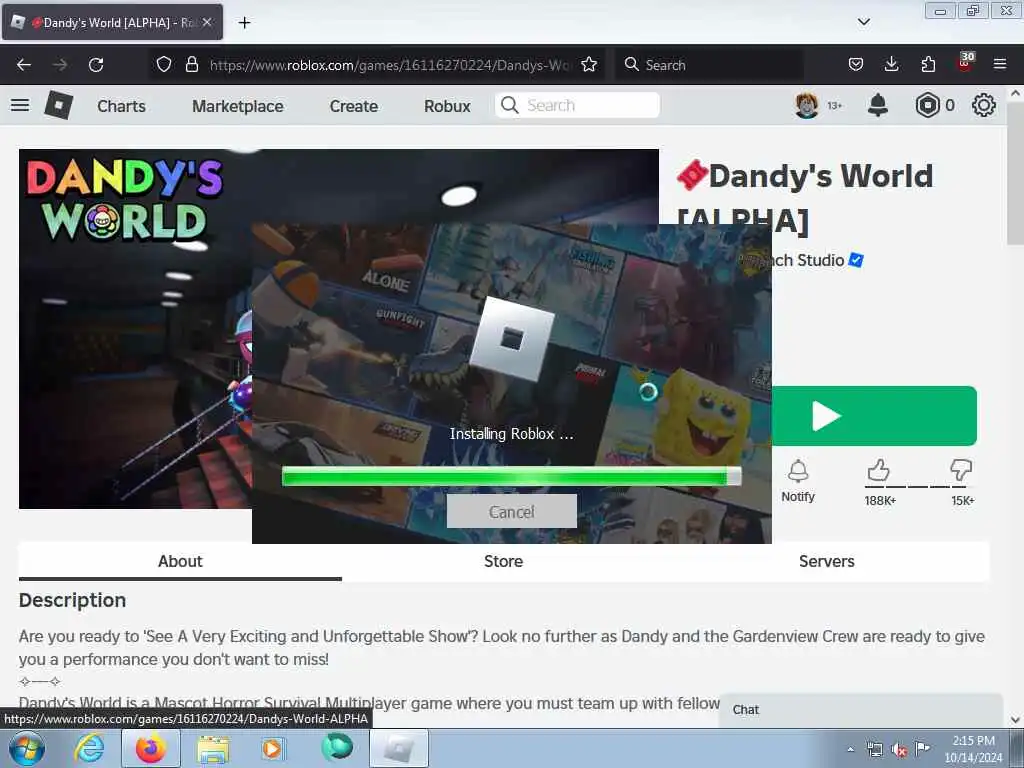The image size is (1024, 768).
Task: Open the Roblox installer taskbar item
Action: coord(399,748)
